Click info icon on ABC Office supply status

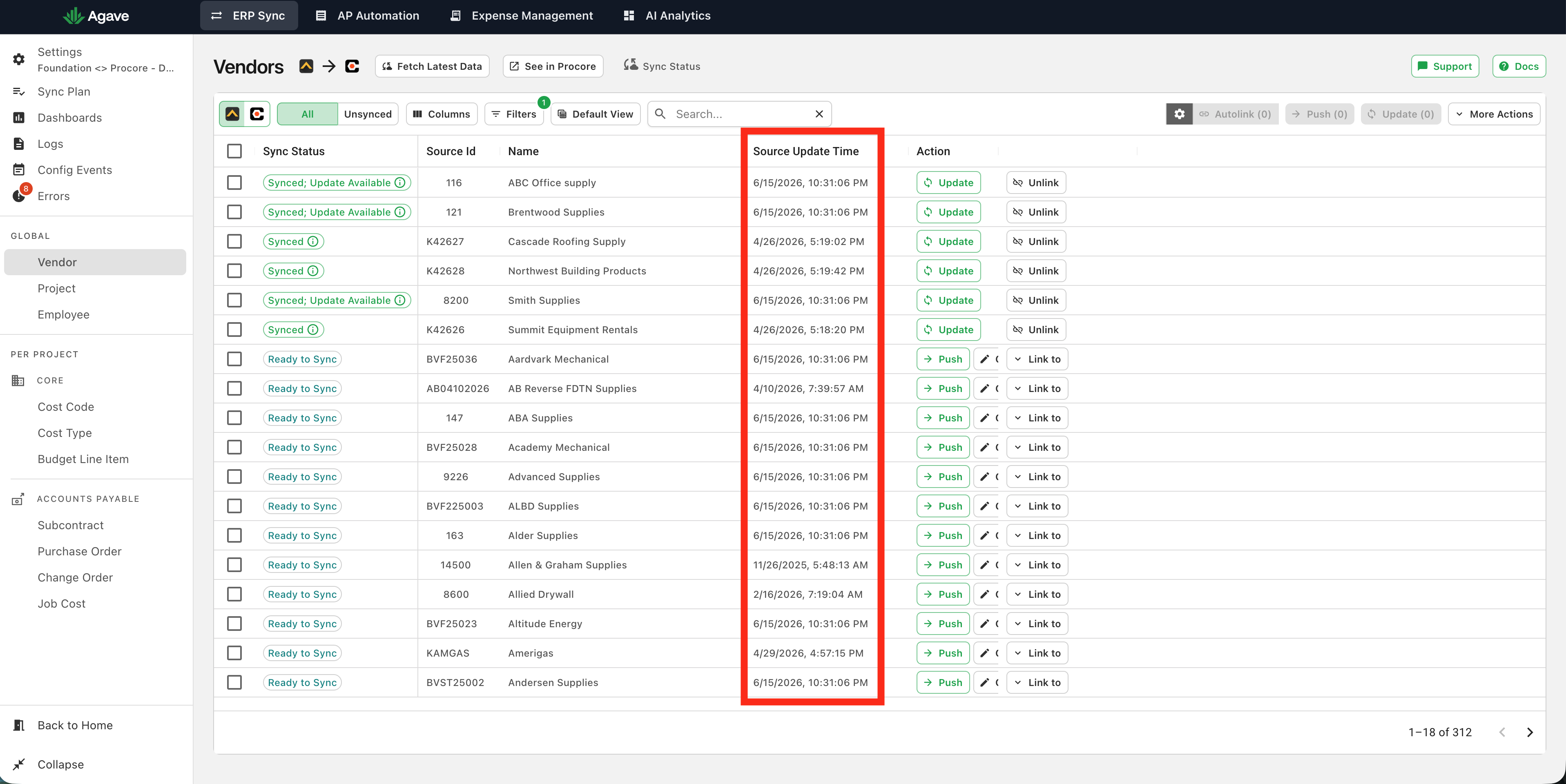pyautogui.click(x=400, y=183)
